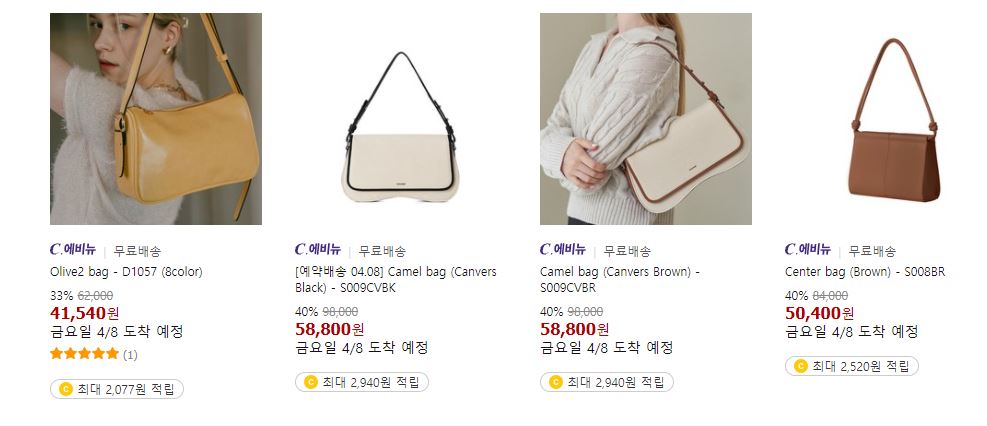The width and height of the screenshot is (987, 426).
Task: Open Camel bag (Canvers Brown) - S009CVBR title
Action: (x=620, y=280)
